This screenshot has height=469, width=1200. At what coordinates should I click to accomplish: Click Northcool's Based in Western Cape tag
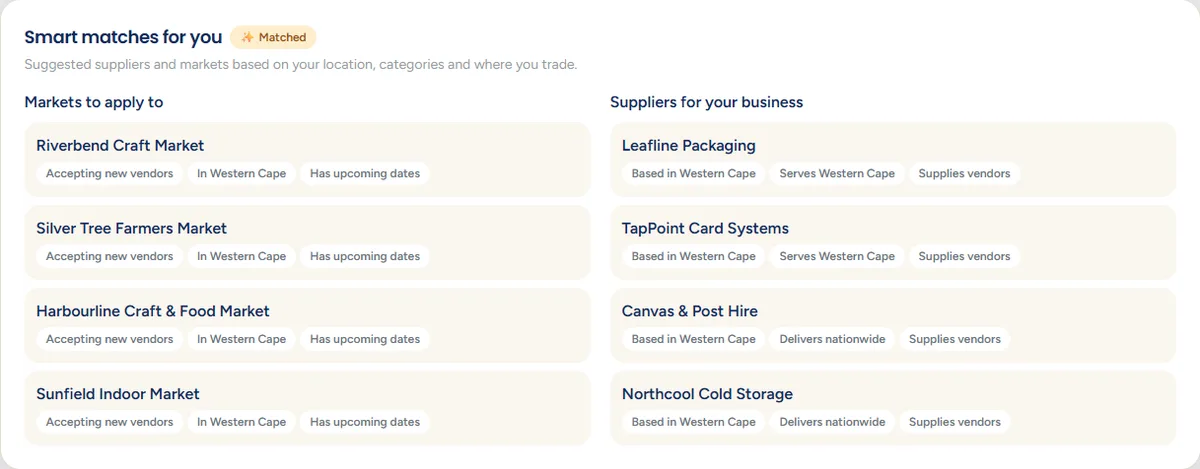click(x=693, y=422)
